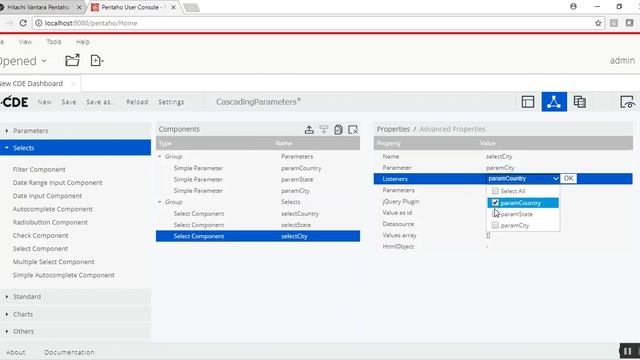Confirm listeners with the OK button
Image resolution: width=640 pixels, height=360 pixels.
(x=568, y=178)
